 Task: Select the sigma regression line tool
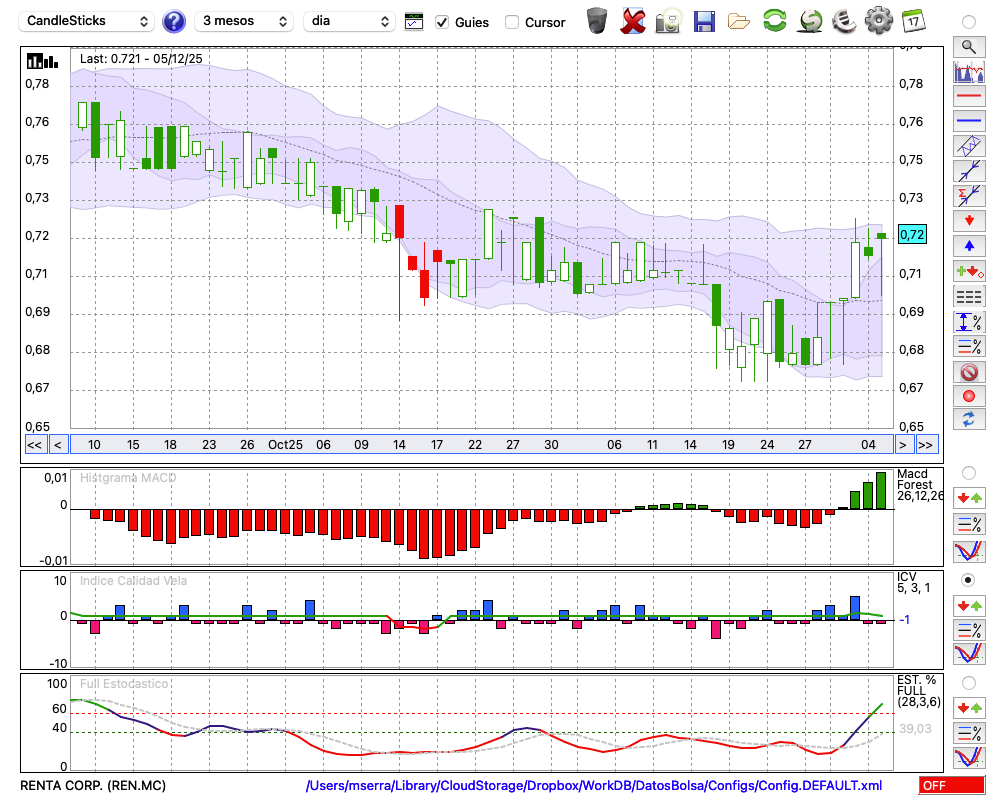pyautogui.click(x=969, y=196)
